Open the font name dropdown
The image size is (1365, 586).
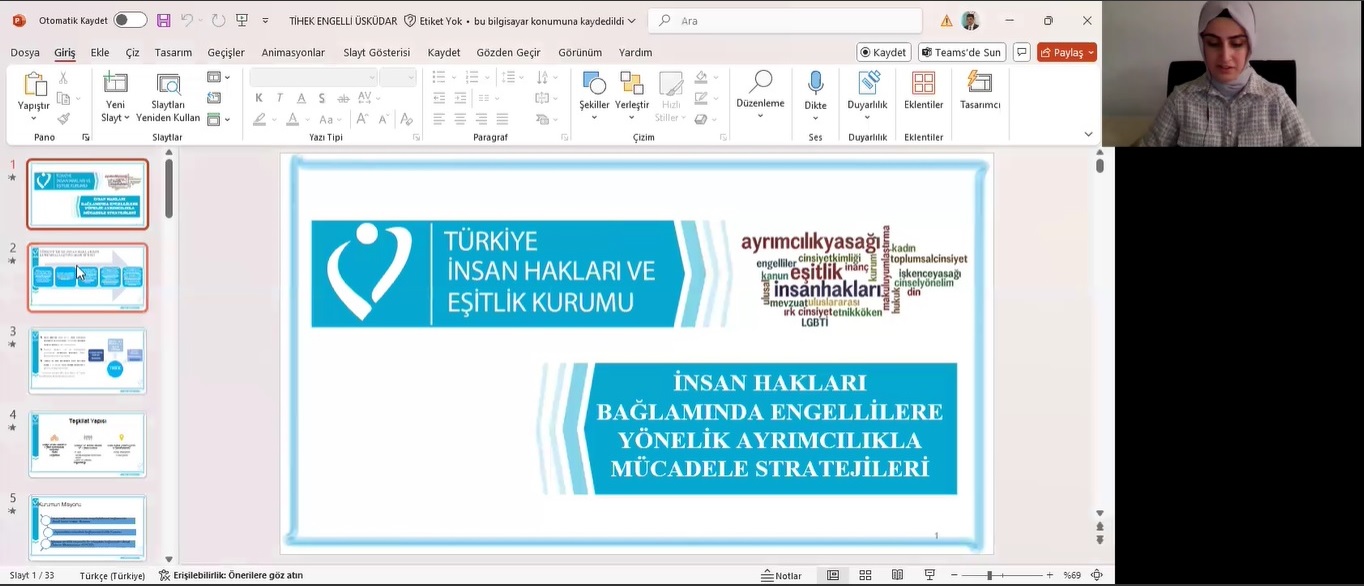[372, 77]
